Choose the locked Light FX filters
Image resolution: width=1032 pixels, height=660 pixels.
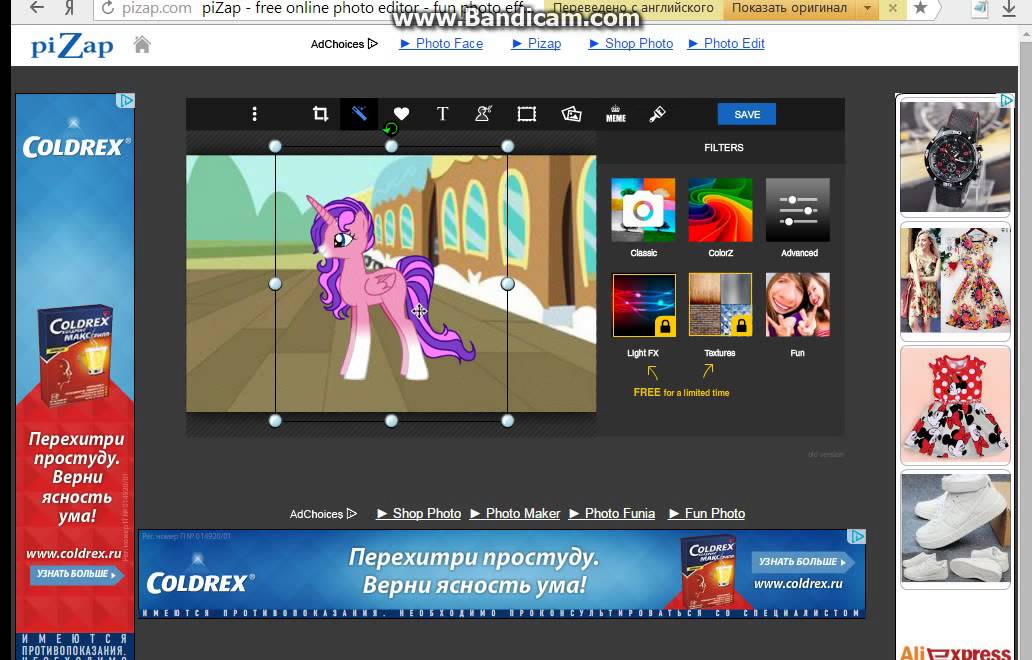click(x=644, y=305)
